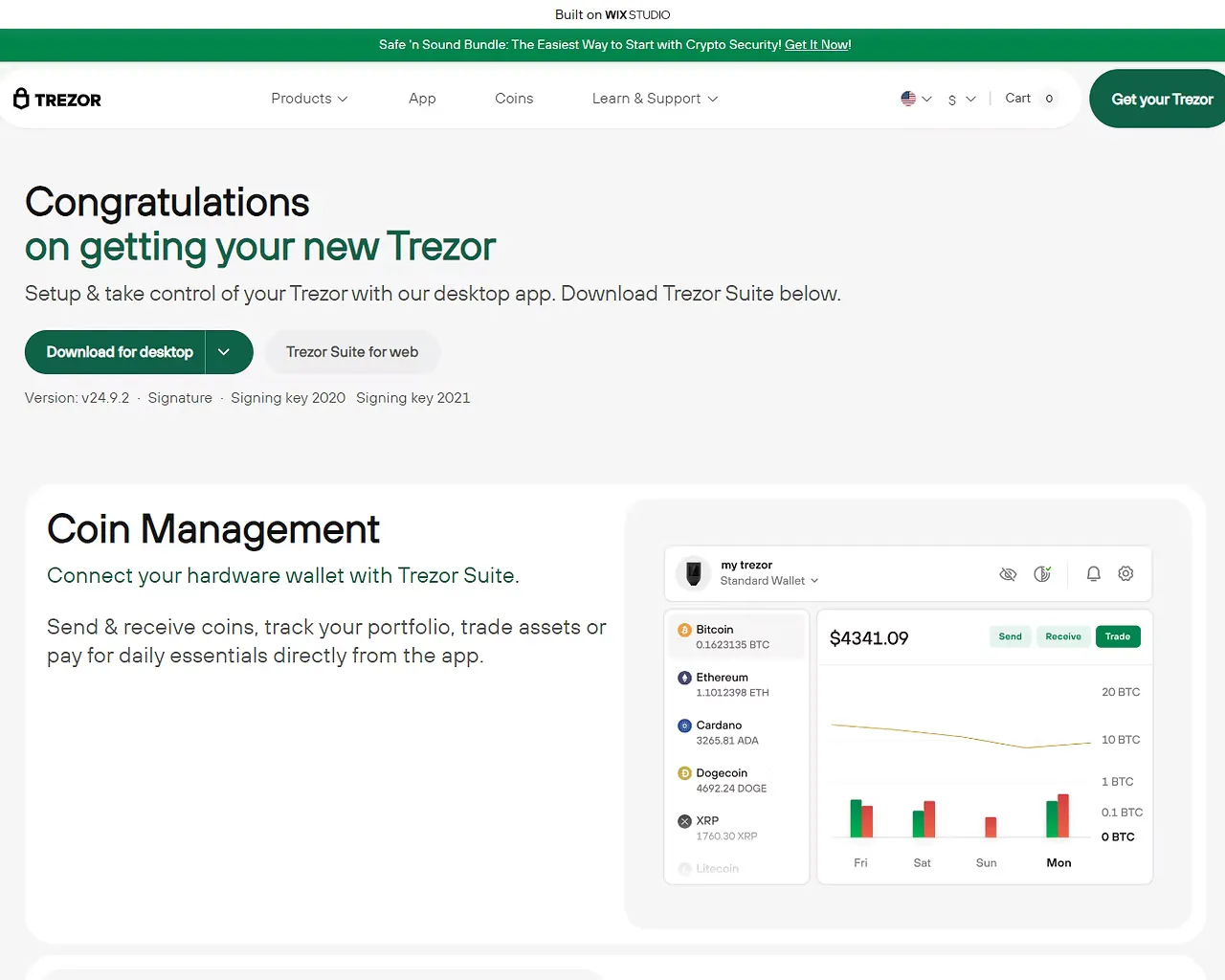Click Get your Trezor button
Screen dimensions: 1225x980
tap(1158, 99)
